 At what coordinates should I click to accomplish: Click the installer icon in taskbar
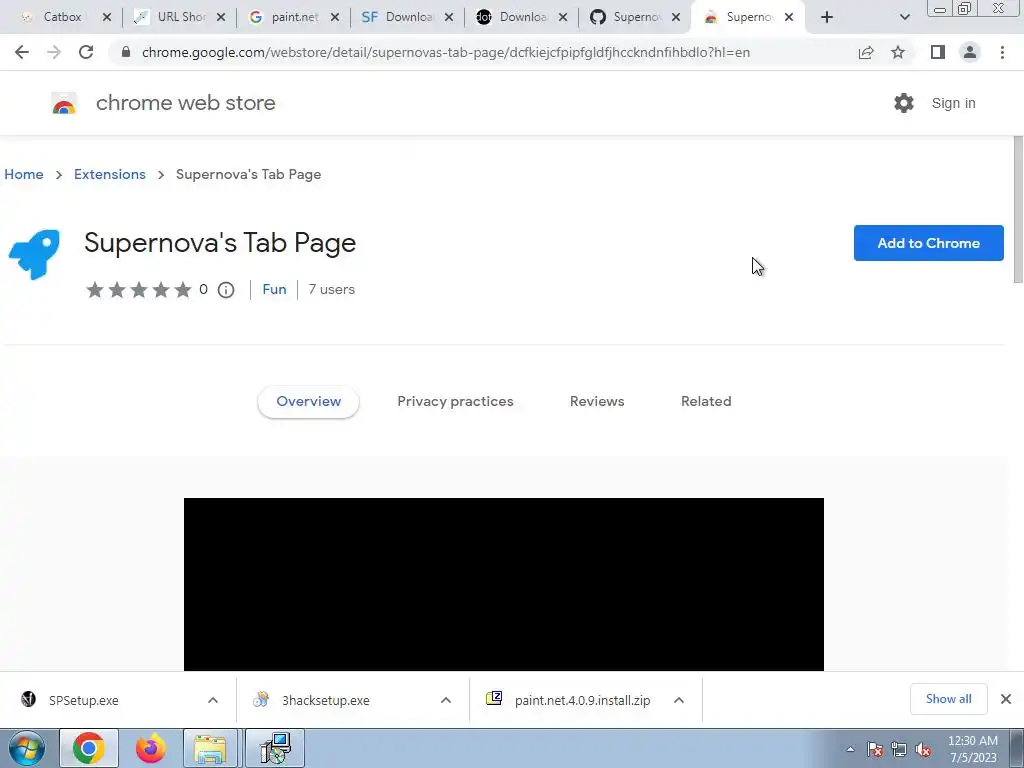275,748
